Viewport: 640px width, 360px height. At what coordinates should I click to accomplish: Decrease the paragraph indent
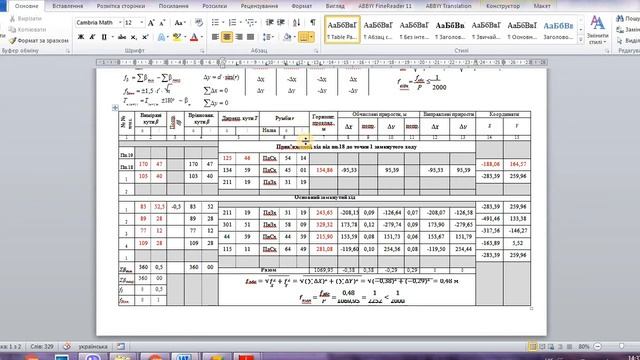(x=269, y=23)
